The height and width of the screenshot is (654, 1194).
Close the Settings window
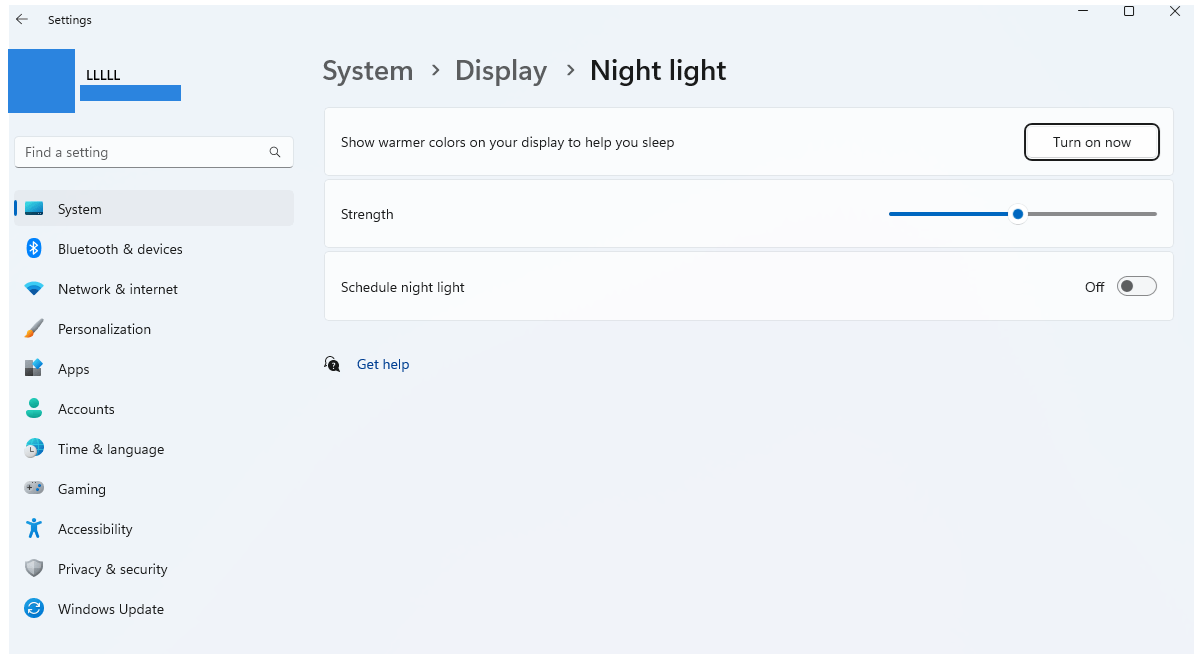(x=1174, y=11)
